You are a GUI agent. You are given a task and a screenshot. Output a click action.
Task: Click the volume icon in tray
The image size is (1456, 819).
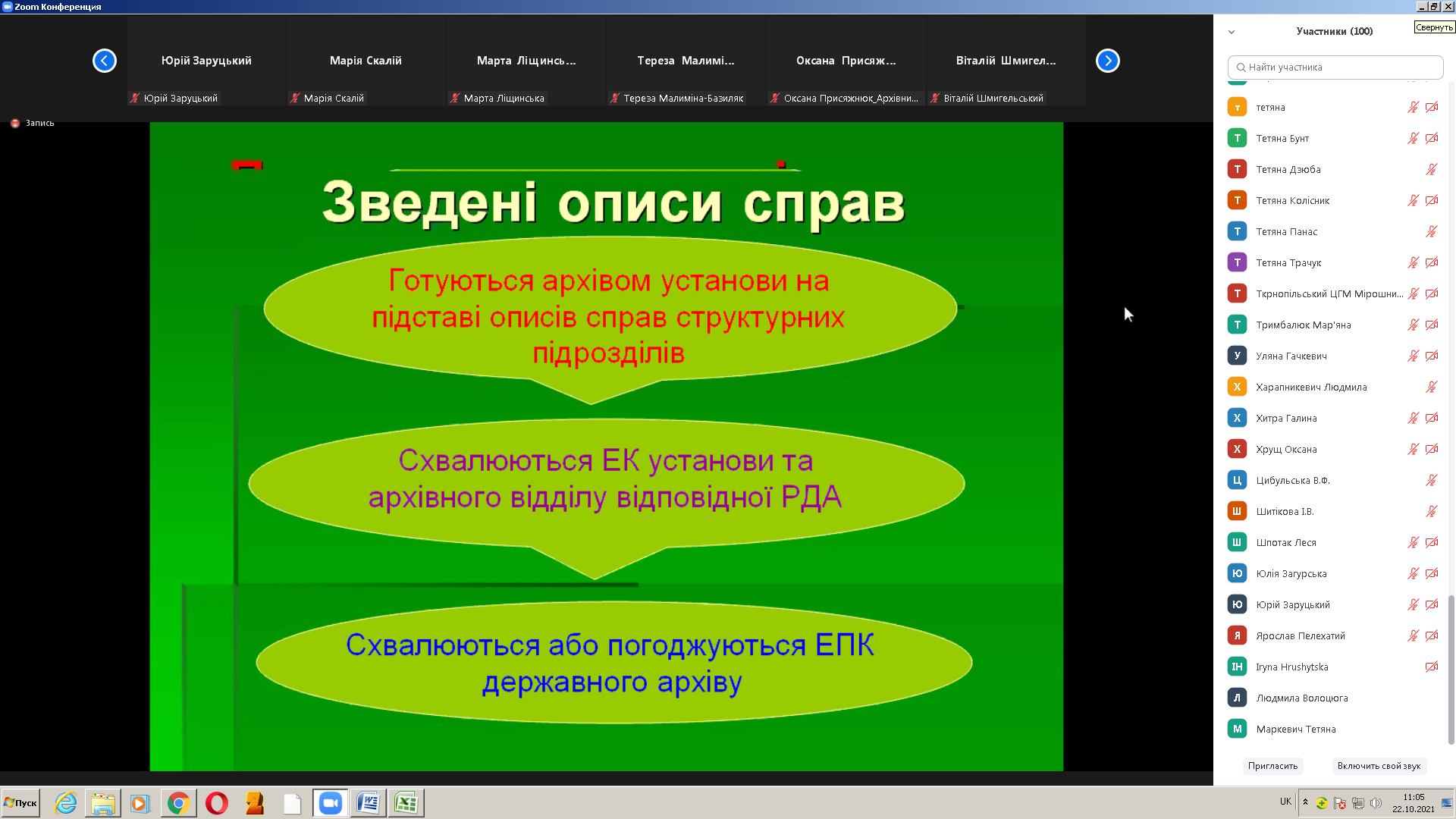1376,803
